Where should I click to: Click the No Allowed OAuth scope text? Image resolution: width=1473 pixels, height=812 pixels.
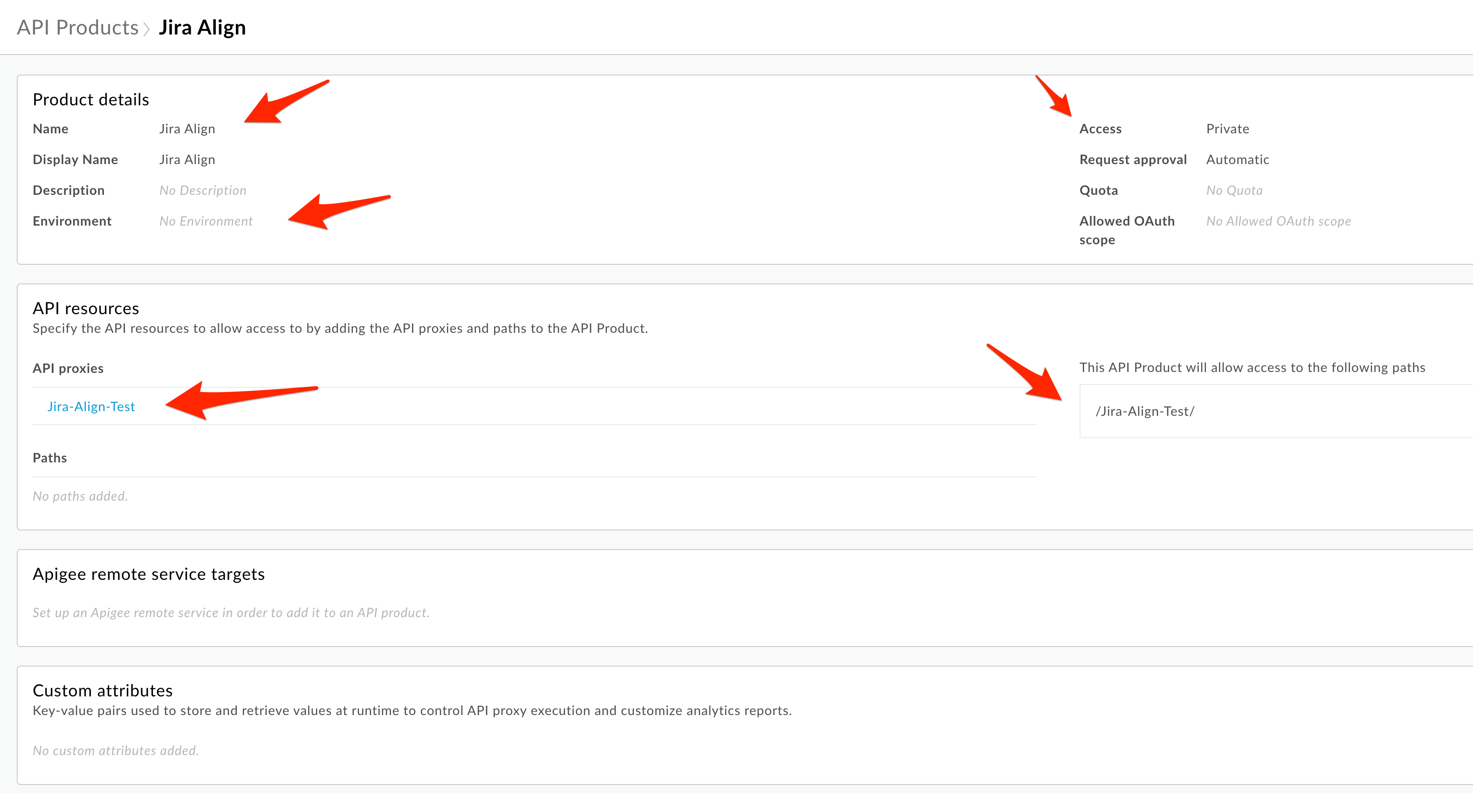pyautogui.click(x=1279, y=221)
